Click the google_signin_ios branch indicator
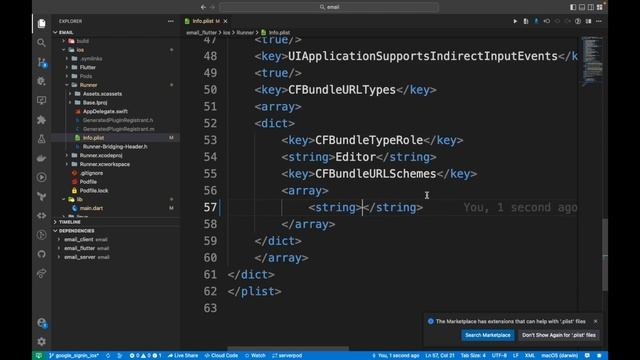This screenshot has height=360, width=640. tap(74, 356)
